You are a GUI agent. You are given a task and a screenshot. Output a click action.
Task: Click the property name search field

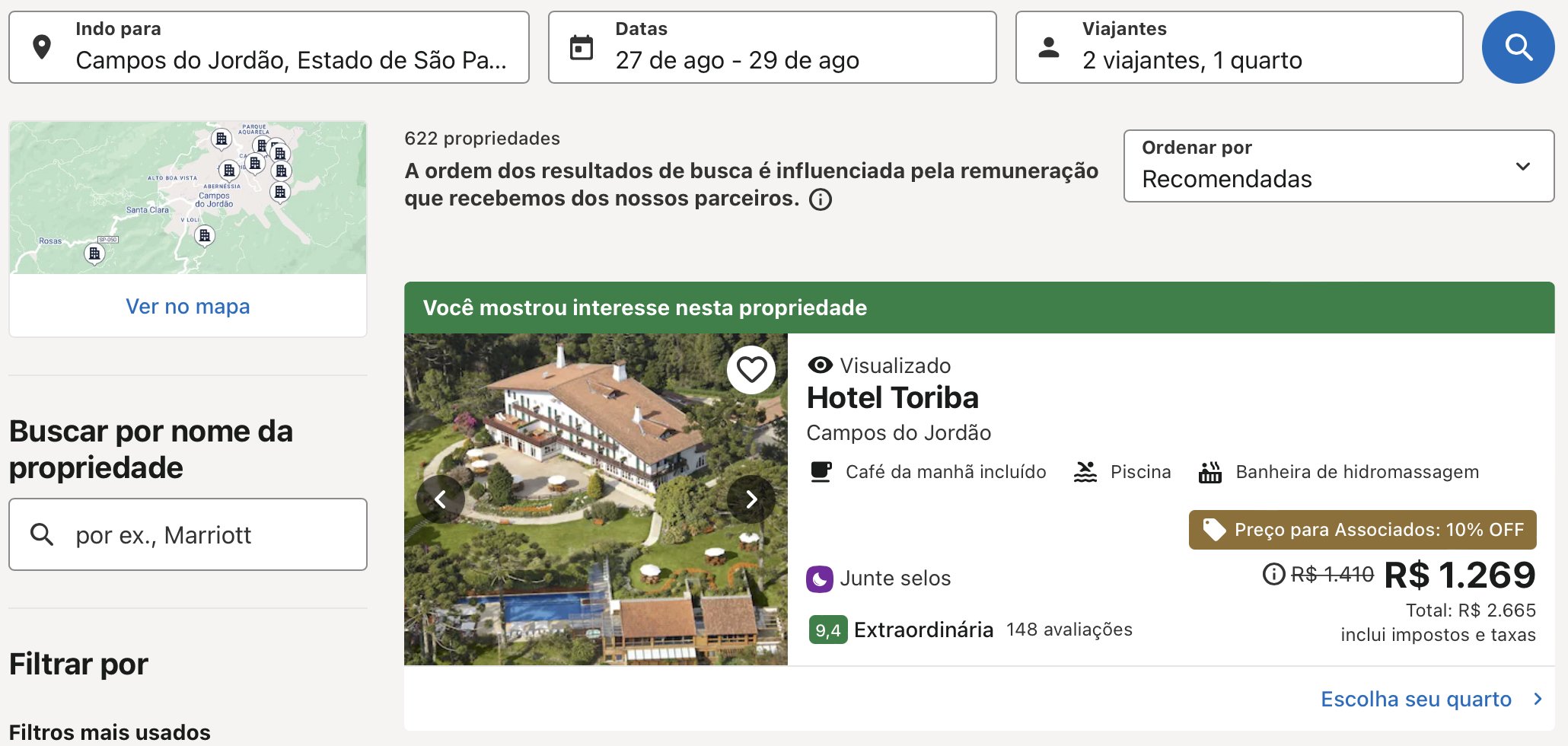[x=188, y=534]
